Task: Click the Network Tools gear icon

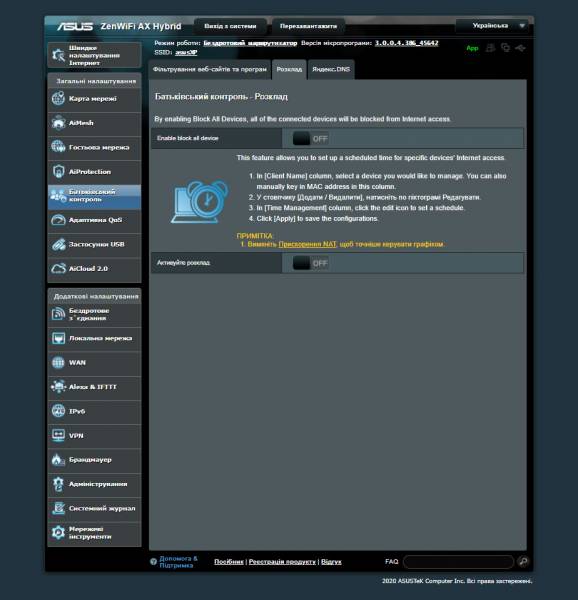Action: coord(59,533)
